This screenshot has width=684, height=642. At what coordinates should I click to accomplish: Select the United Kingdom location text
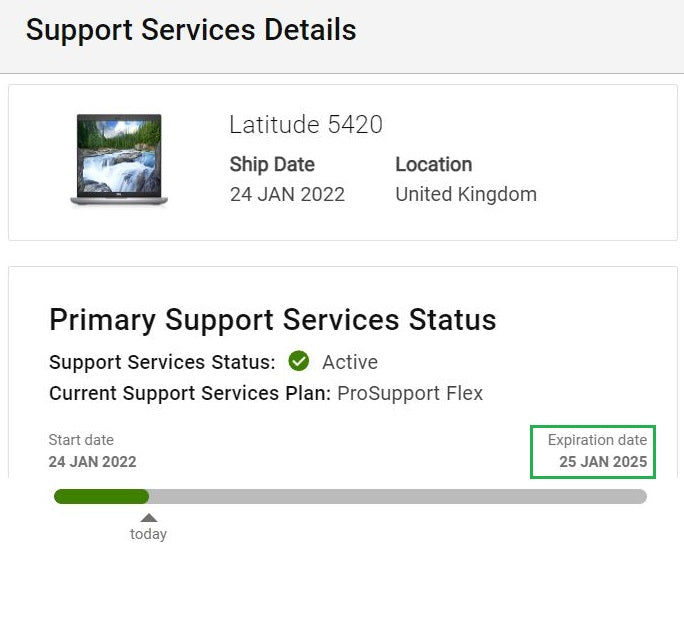(466, 195)
